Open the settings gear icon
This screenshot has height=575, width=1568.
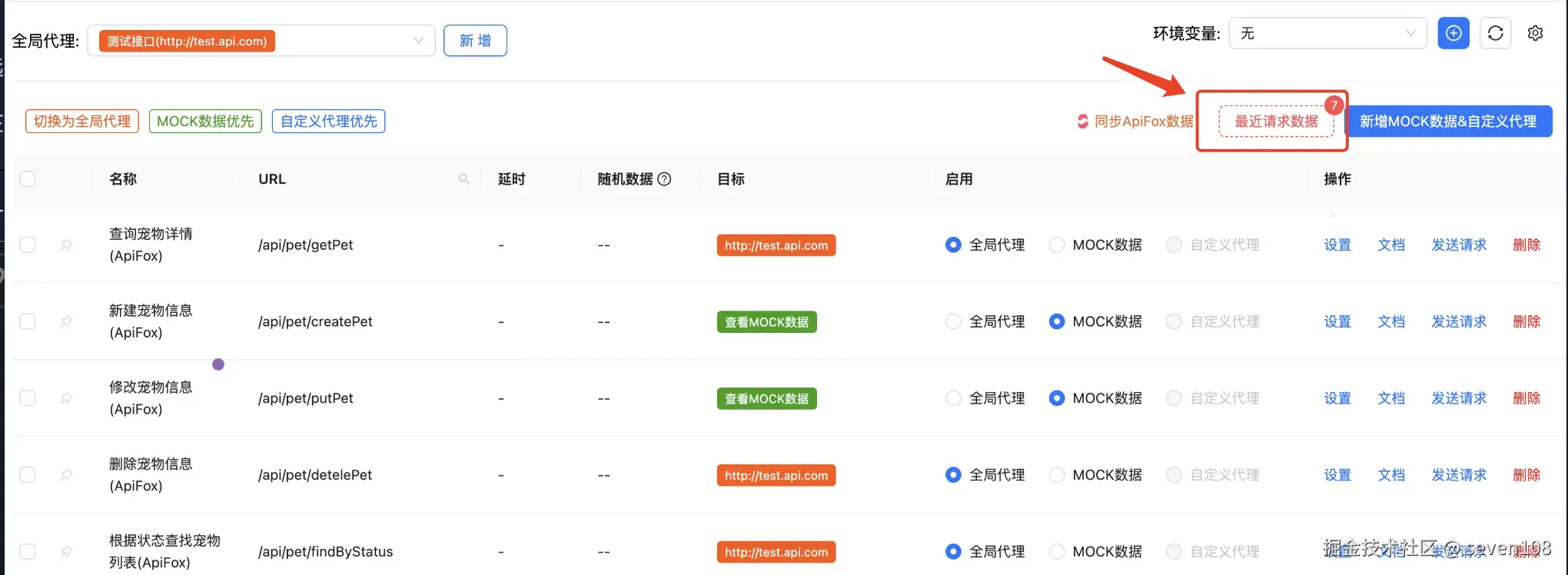coord(1535,34)
